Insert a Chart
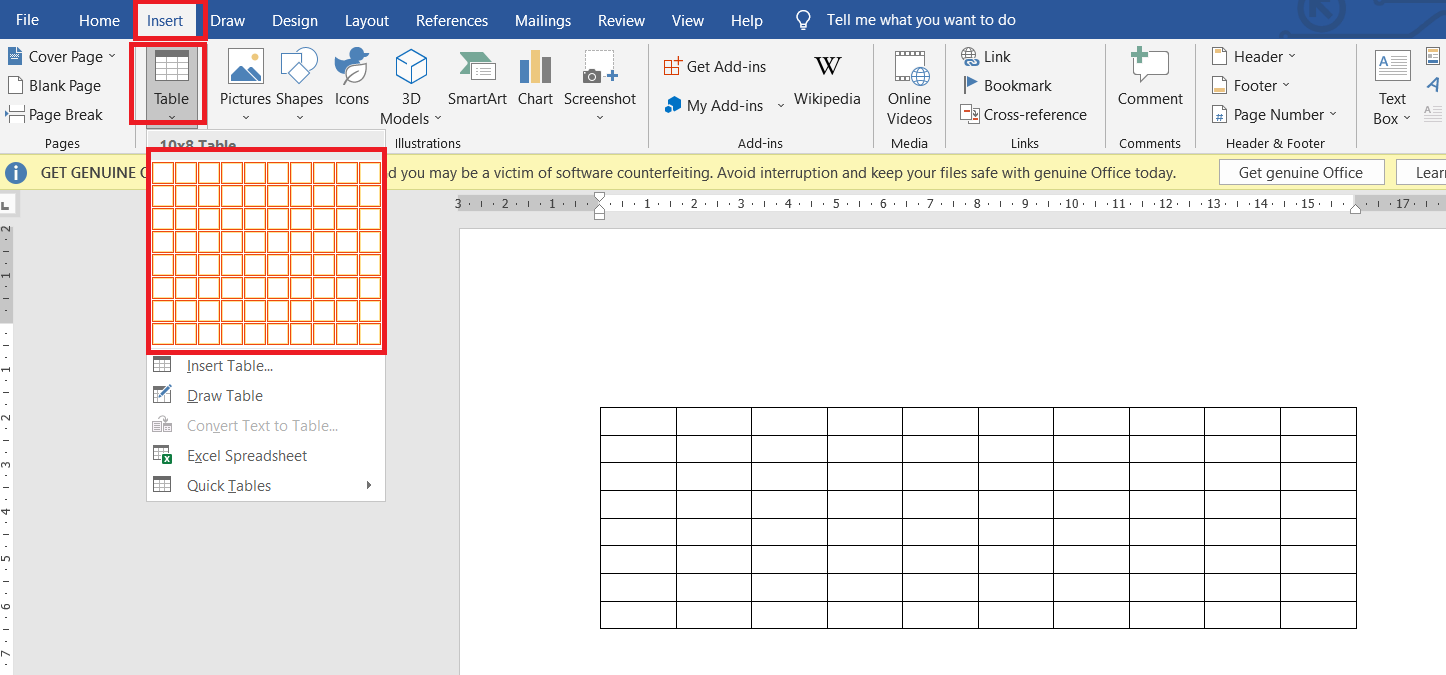The height and width of the screenshot is (675, 1446). [x=535, y=80]
